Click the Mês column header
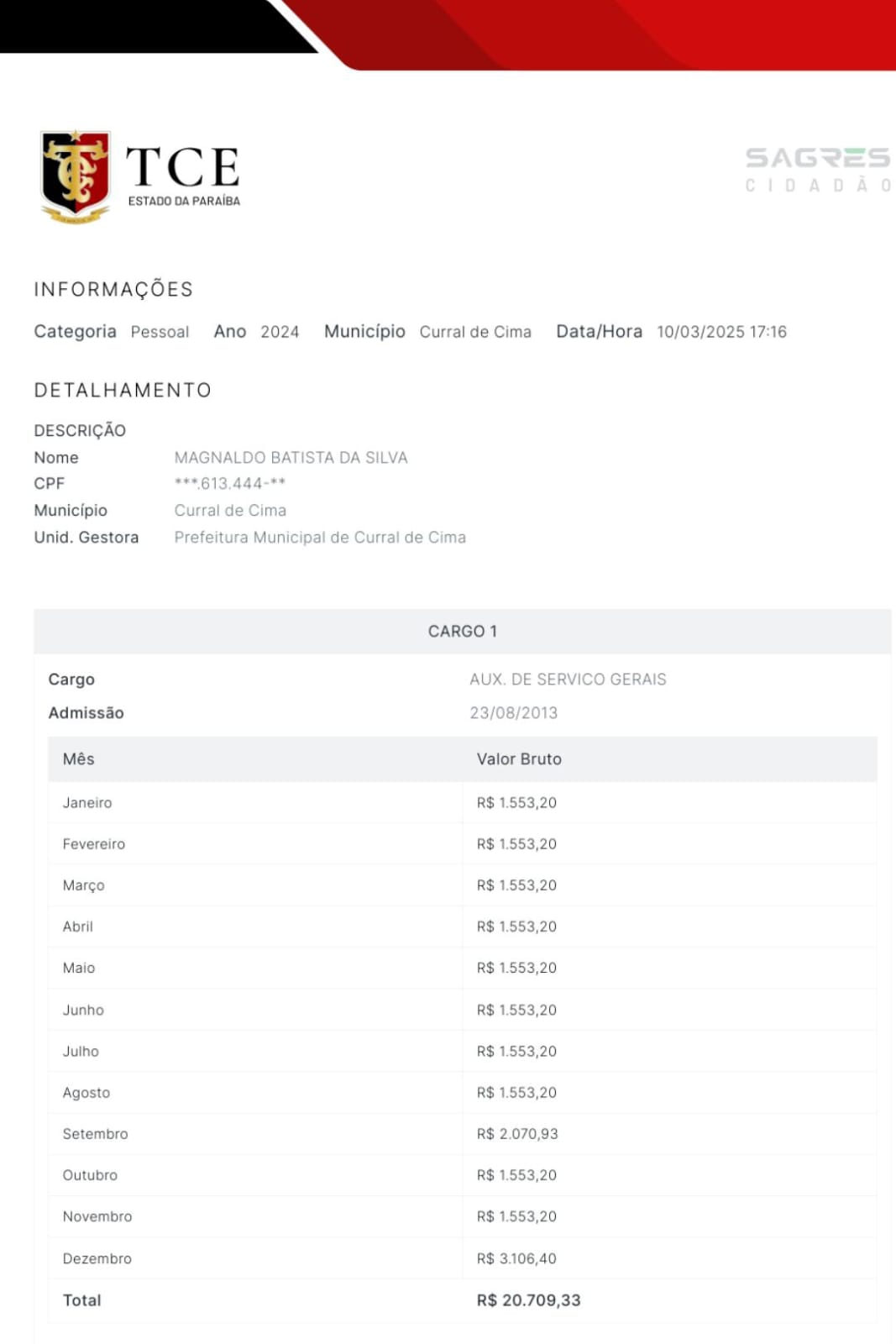Image resolution: width=896 pixels, height=1344 pixels. [x=79, y=759]
